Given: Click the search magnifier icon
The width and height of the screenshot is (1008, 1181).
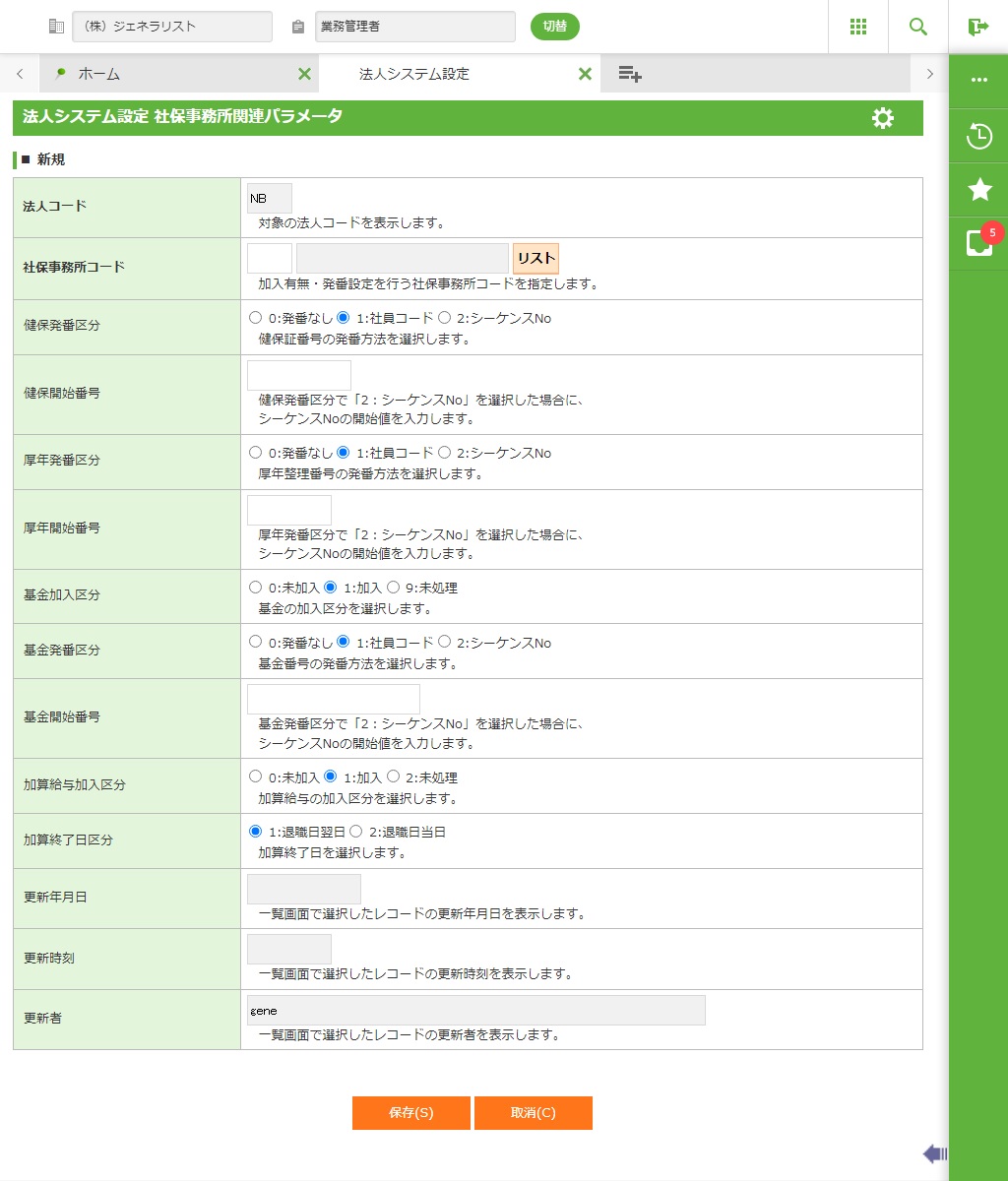Looking at the screenshot, I should 918,27.
